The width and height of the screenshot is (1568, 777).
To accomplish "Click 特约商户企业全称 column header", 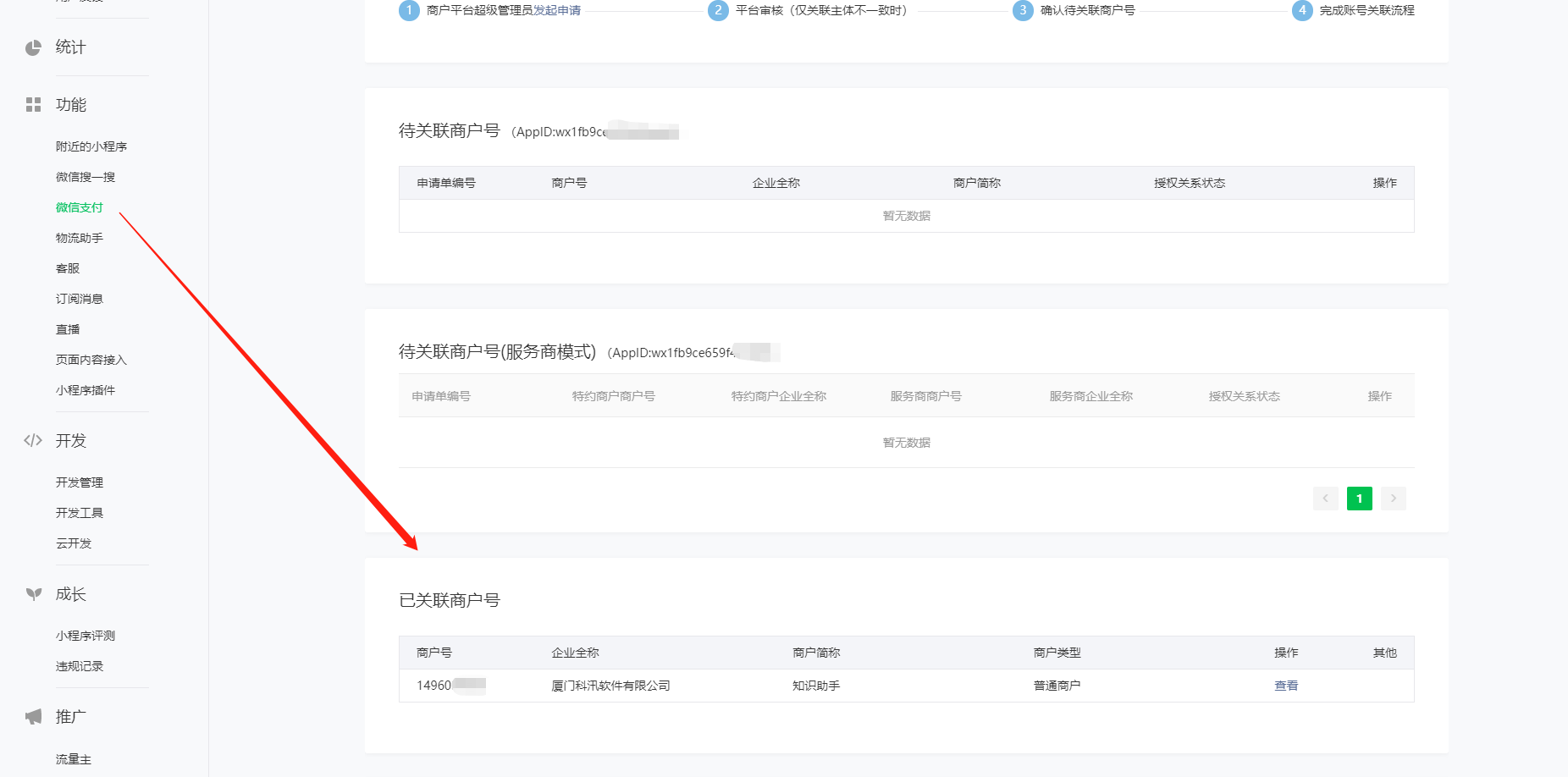I will (x=779, y=396).
